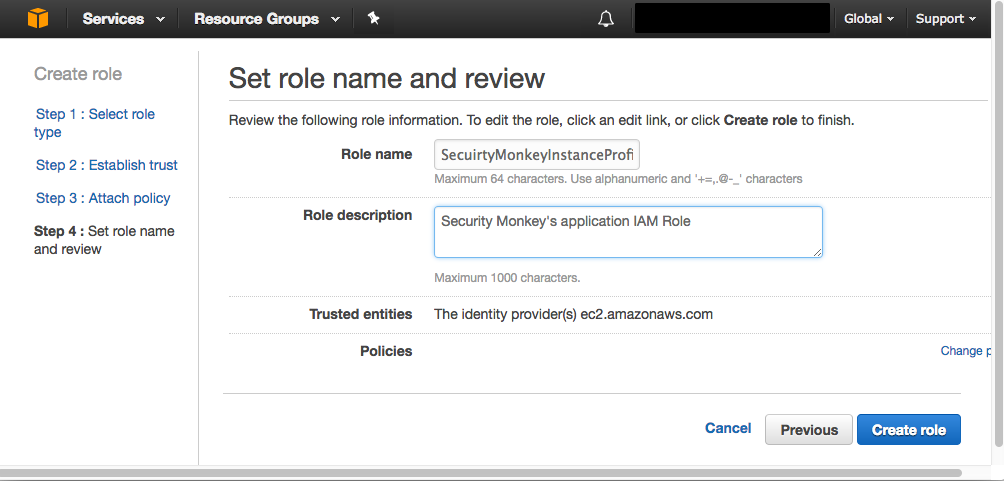This screenshot has width=1004, height=481.
Task: Click into the Role description textarea
Action: pyautogui.click(x=628, y=232)
